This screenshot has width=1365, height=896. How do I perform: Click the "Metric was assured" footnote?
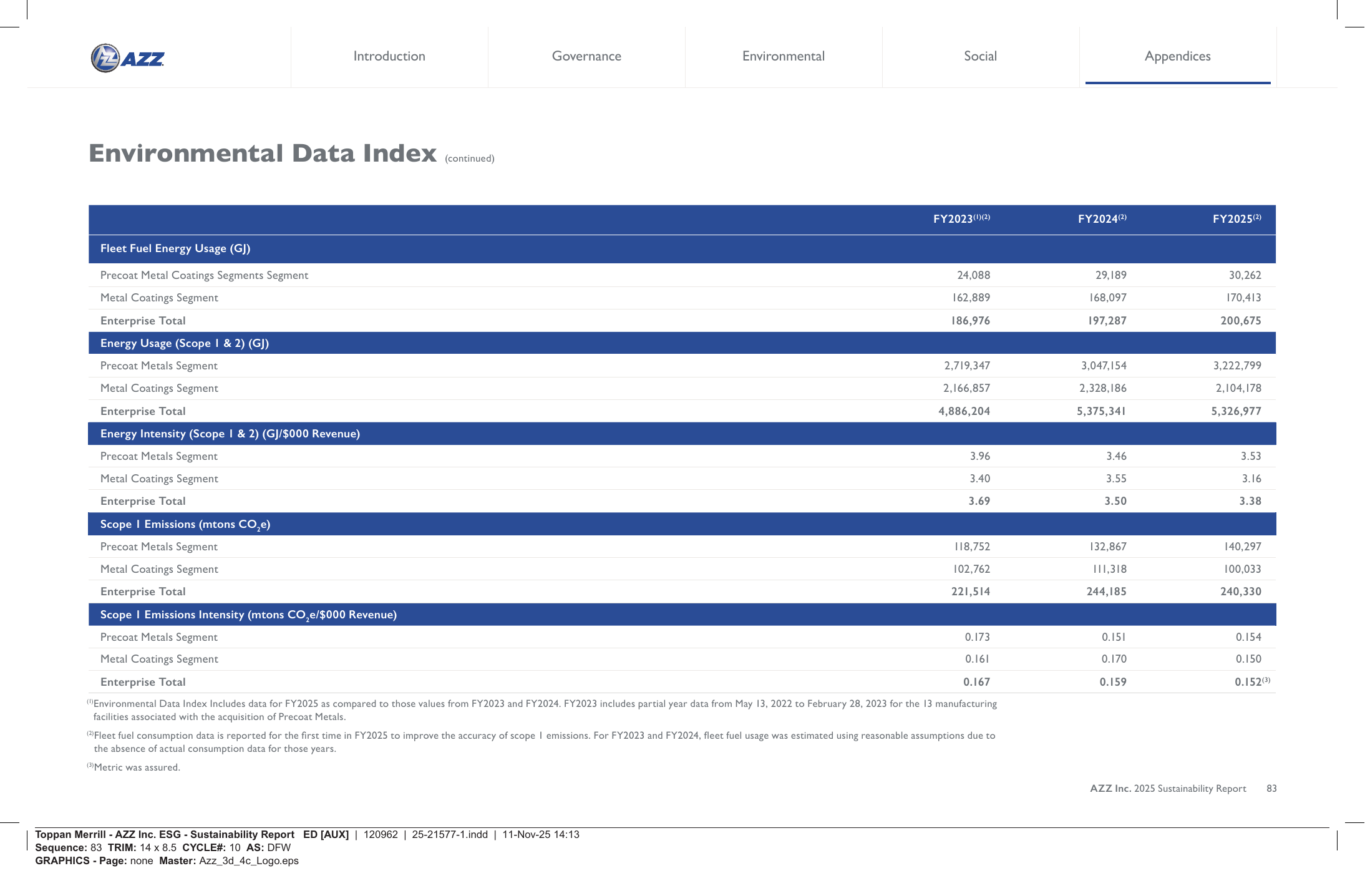(x=134, y=767)
